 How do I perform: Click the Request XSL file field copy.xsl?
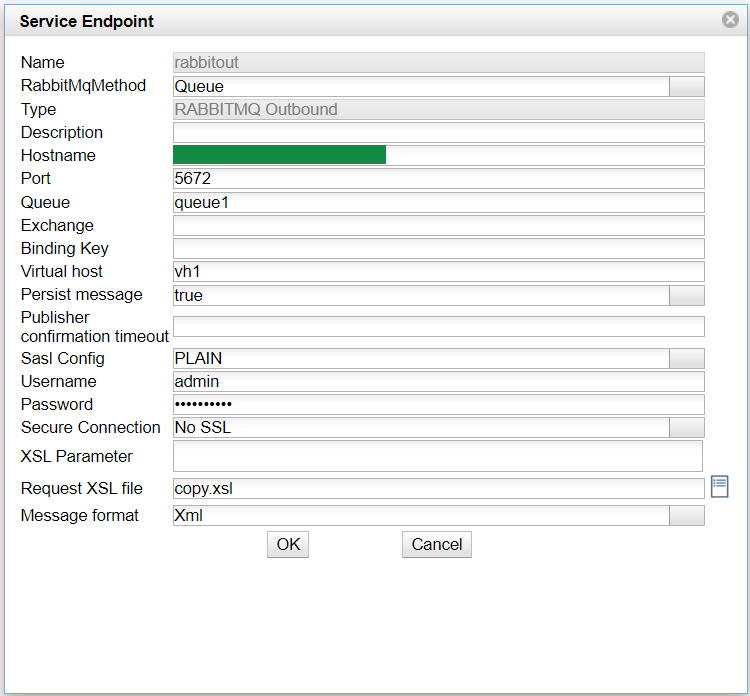coord(439,489)
